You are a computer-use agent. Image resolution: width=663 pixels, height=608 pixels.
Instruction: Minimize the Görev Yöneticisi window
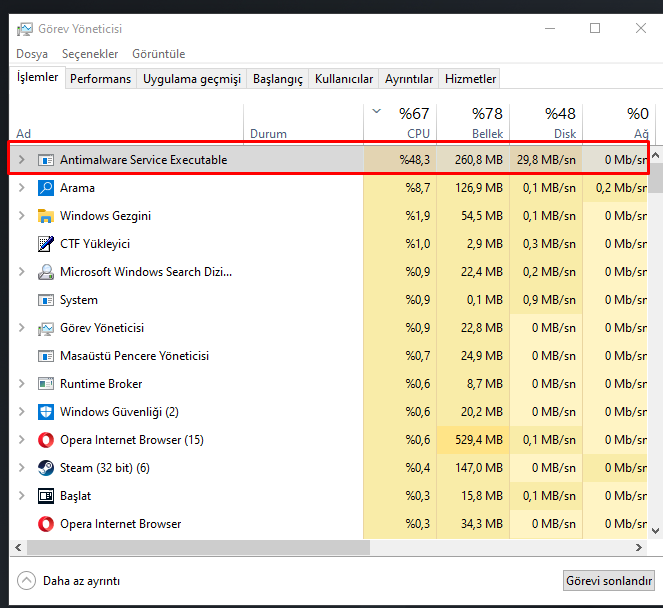pos(550,28)
